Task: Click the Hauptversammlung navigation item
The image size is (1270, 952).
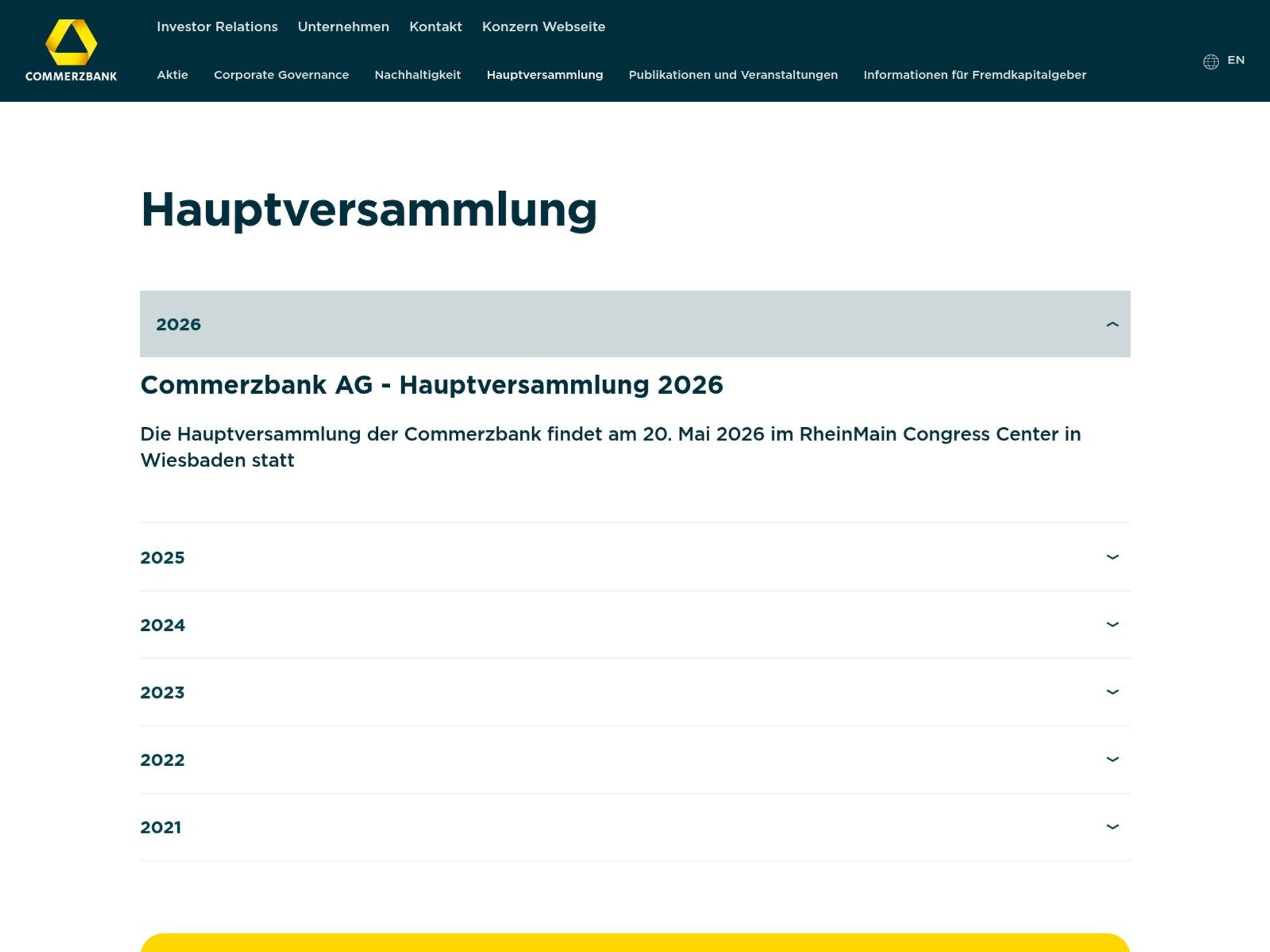Action: pos(545,75)
